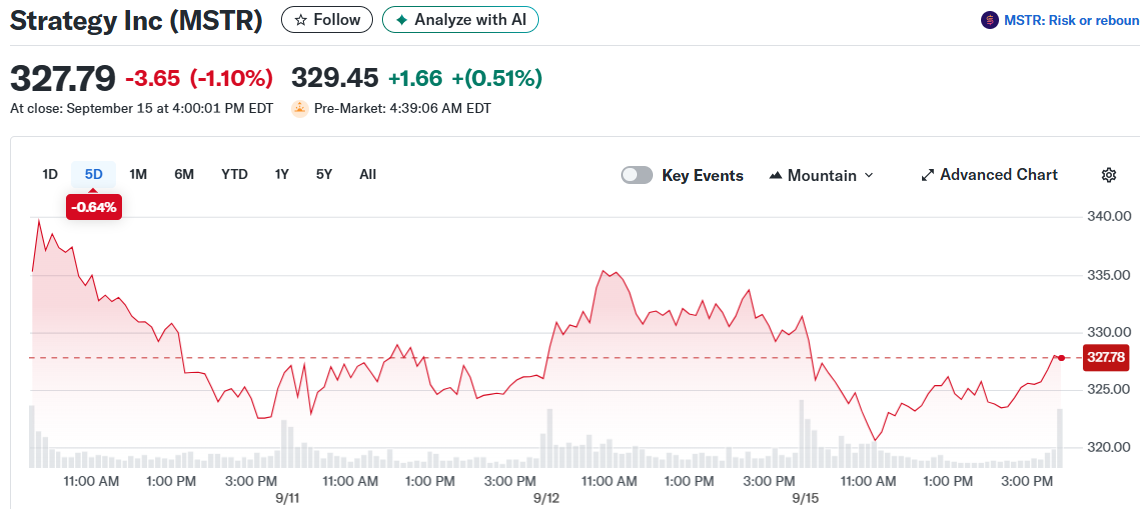Open the Mountain chart type dropdown

(821, 175)
